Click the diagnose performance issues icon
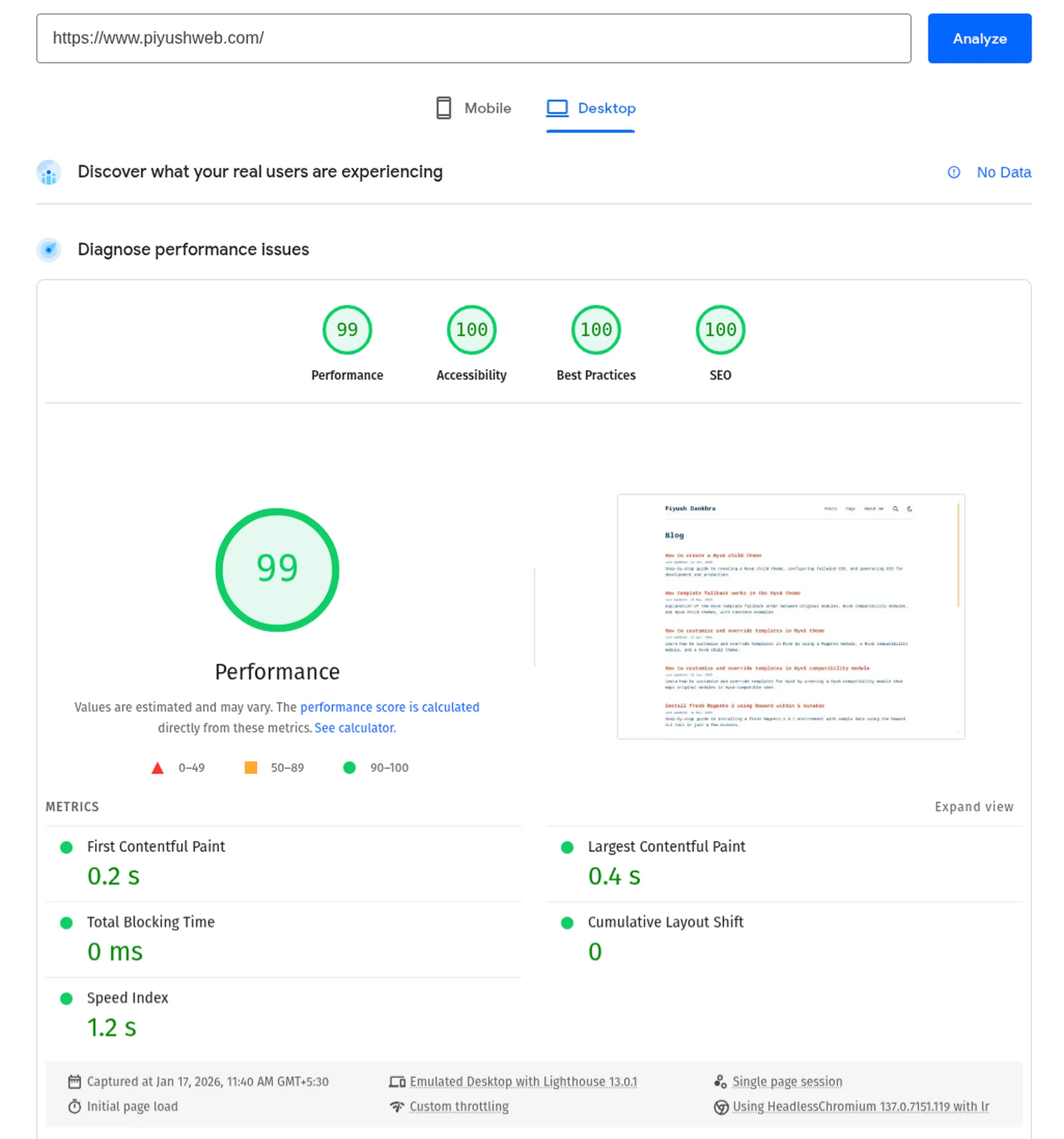Screen dimensions: 1064x1139 click(x=48, y=250)
